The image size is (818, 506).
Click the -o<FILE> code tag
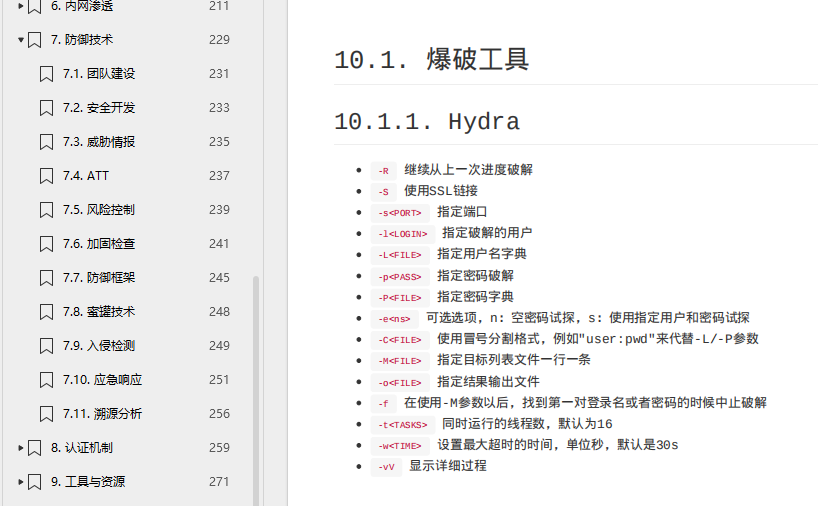(x=400, y=383)
